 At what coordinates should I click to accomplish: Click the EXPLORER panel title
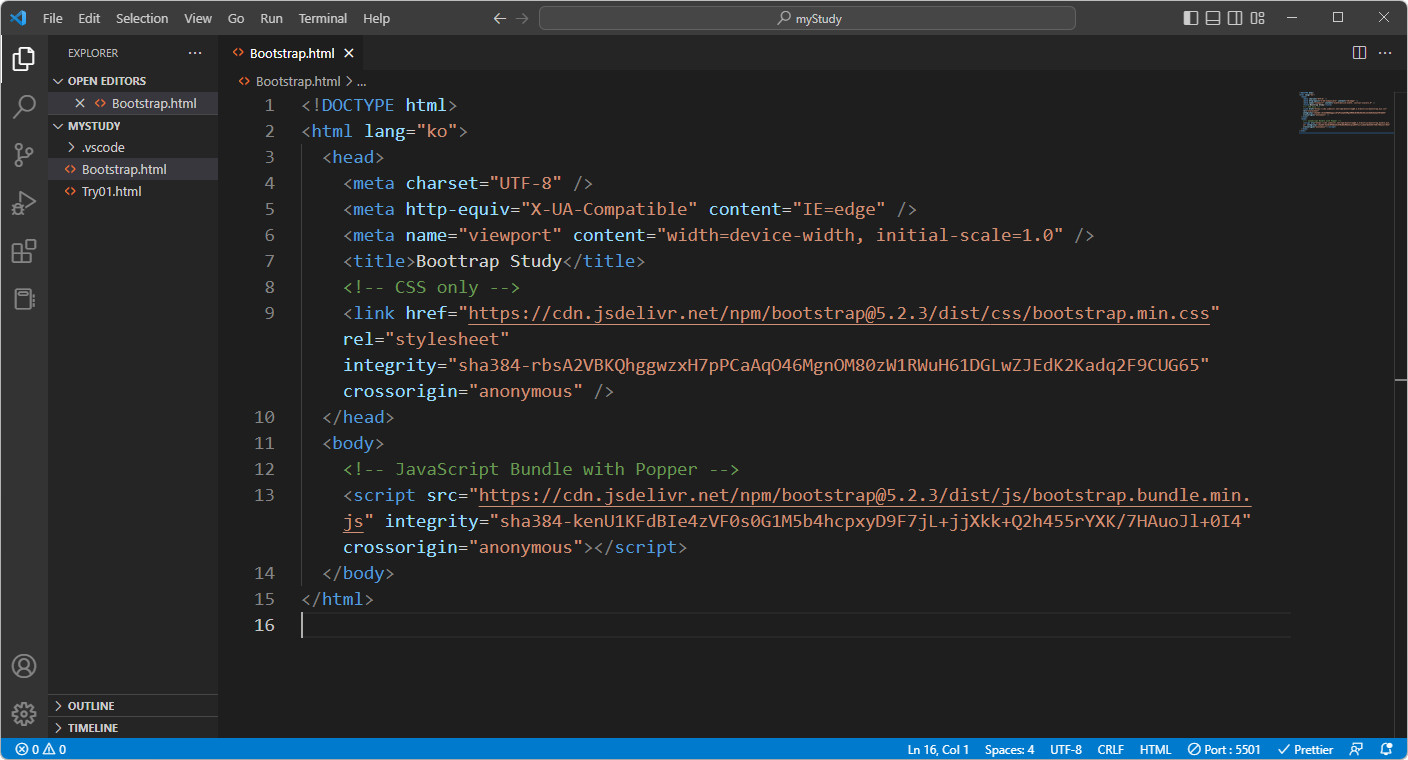coord(93,53)
